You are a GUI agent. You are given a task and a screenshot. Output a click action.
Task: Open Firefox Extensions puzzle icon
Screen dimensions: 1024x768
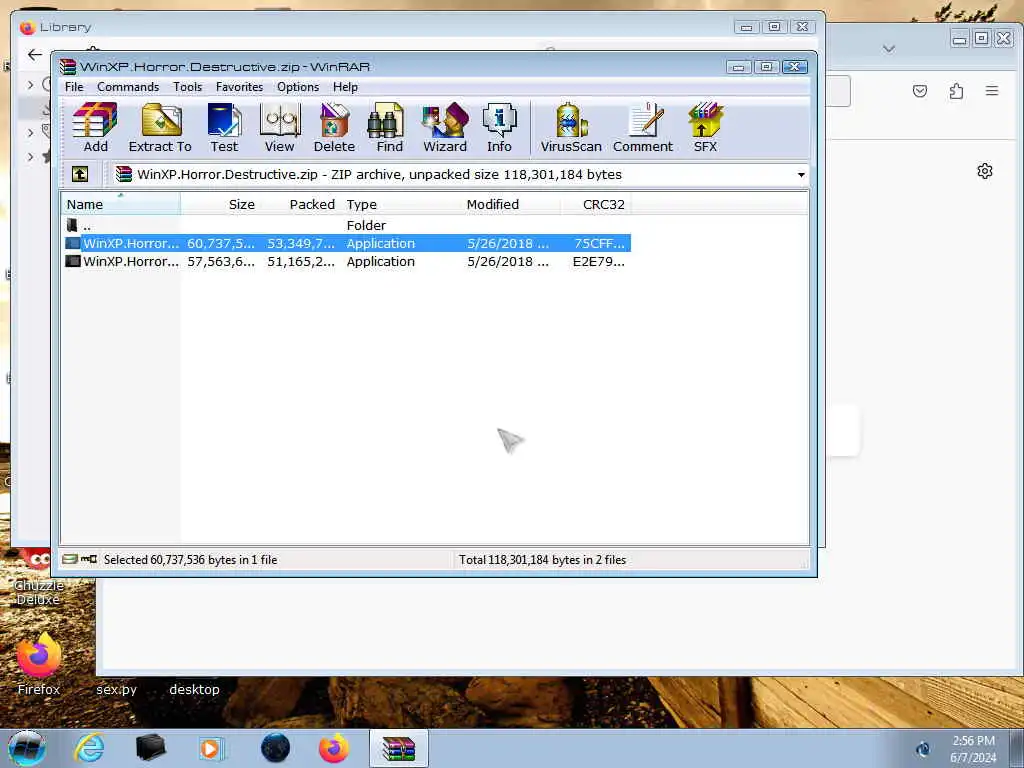coord(956,91)
